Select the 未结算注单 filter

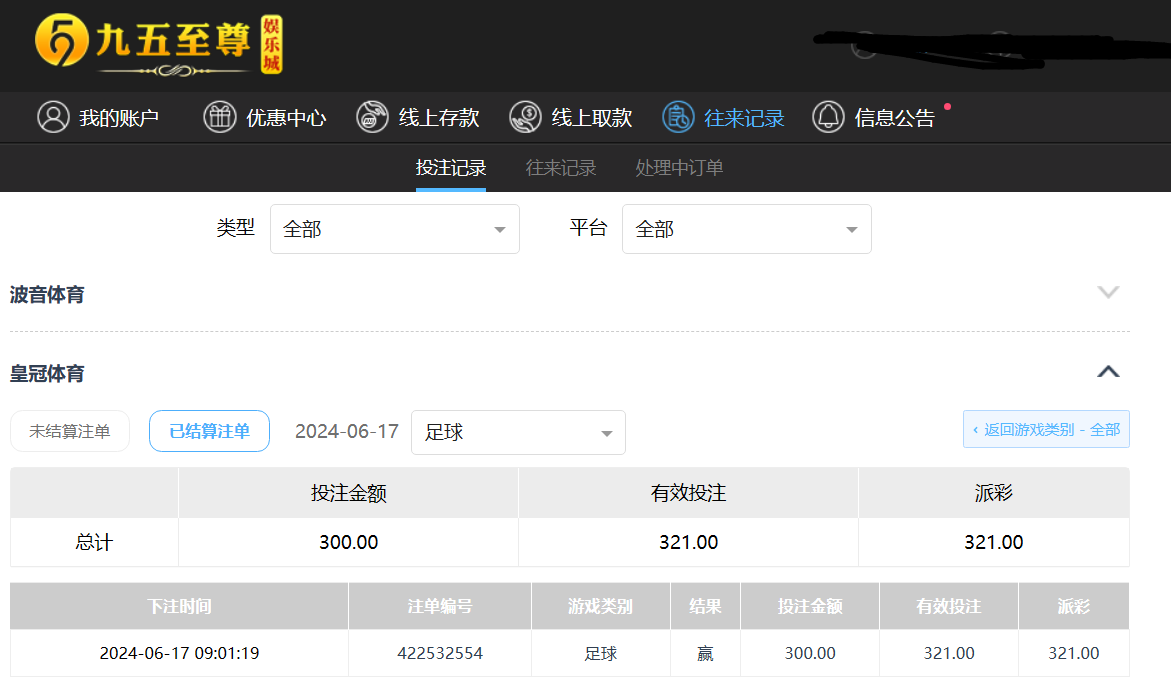70,431
